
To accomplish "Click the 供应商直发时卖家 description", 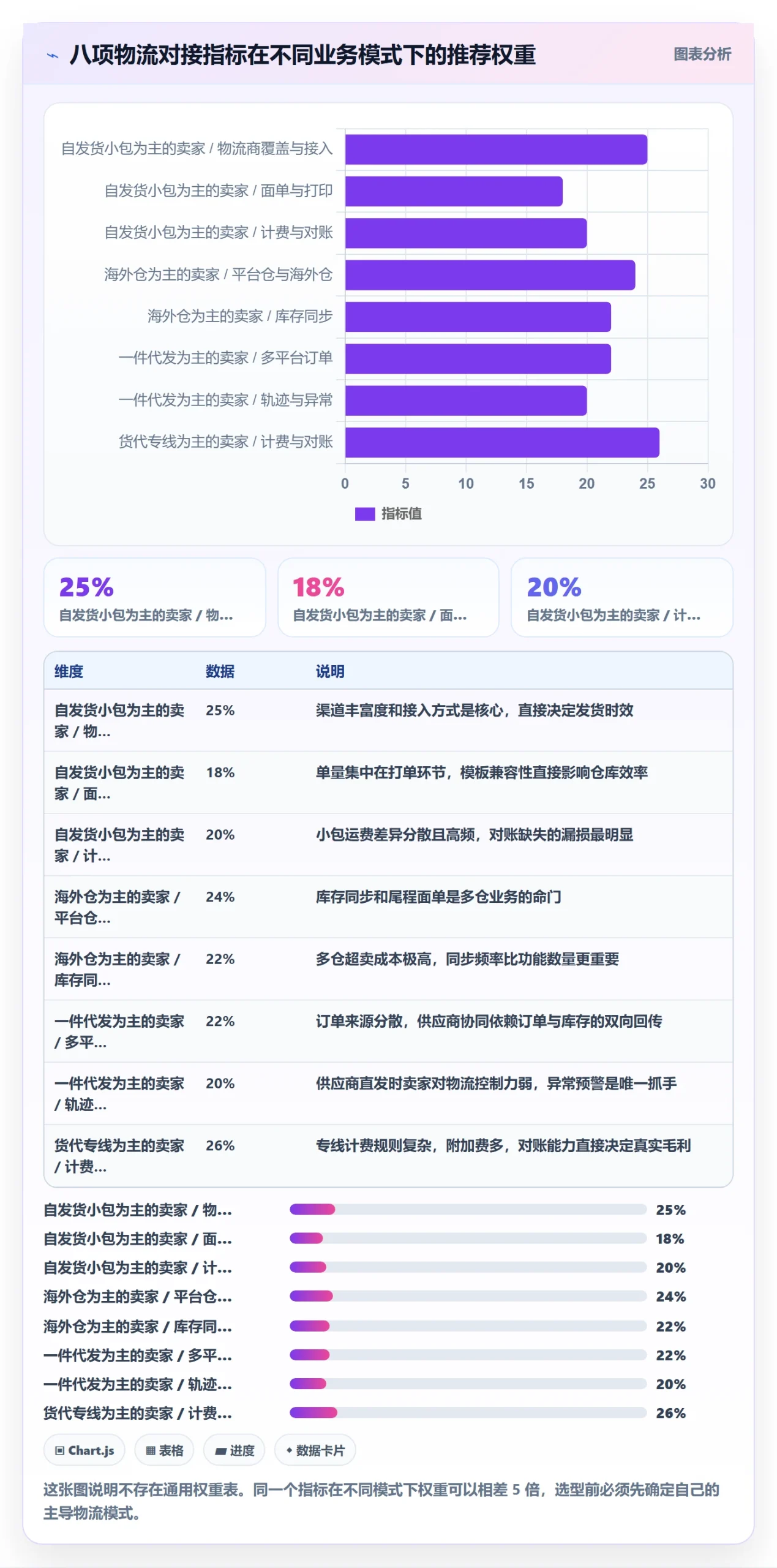I will 496,1084.
